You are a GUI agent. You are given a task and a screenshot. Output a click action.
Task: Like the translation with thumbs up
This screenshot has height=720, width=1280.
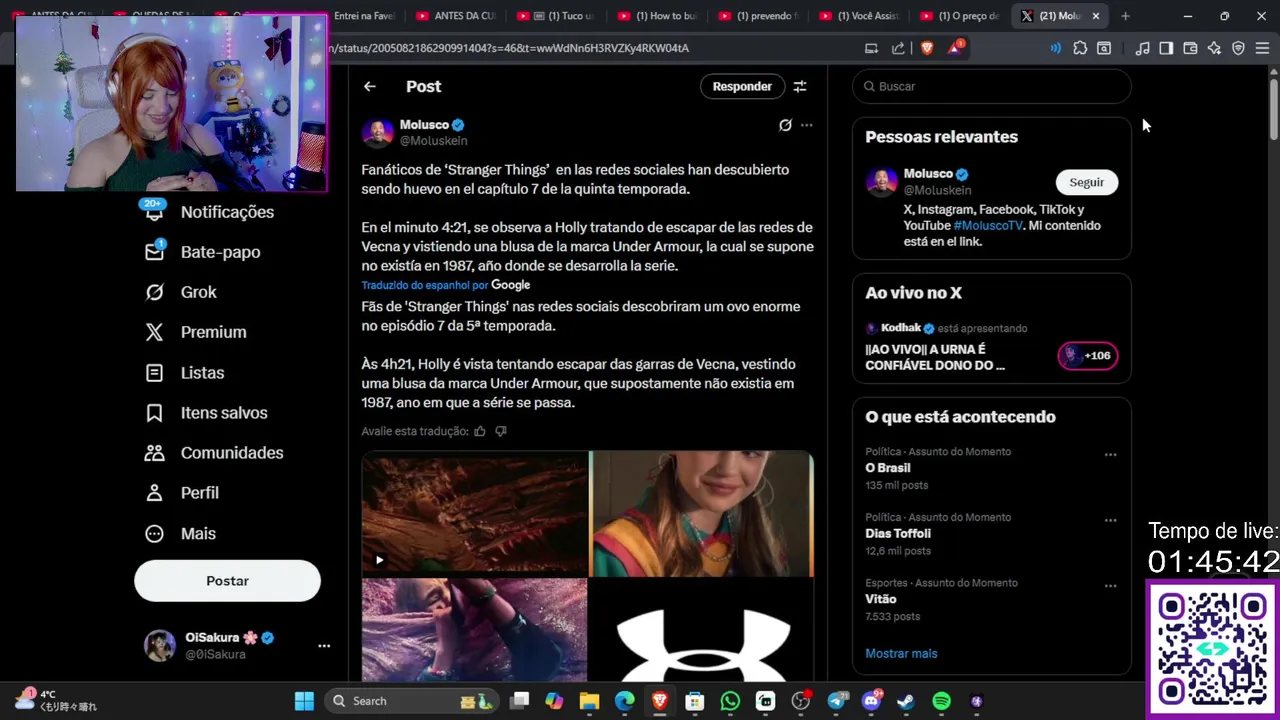(480, 431)
